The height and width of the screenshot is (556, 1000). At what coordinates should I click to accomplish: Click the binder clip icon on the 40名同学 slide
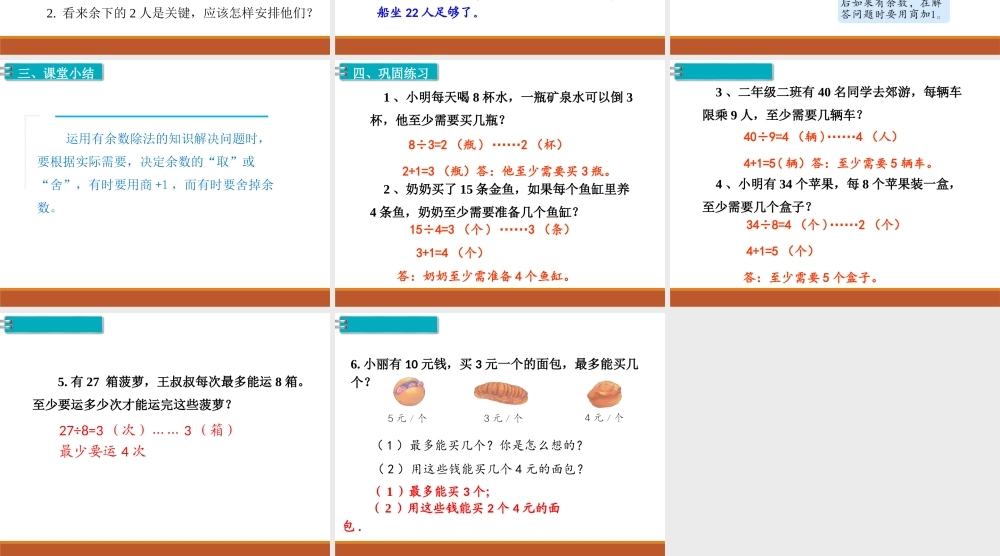click(678, 72)
